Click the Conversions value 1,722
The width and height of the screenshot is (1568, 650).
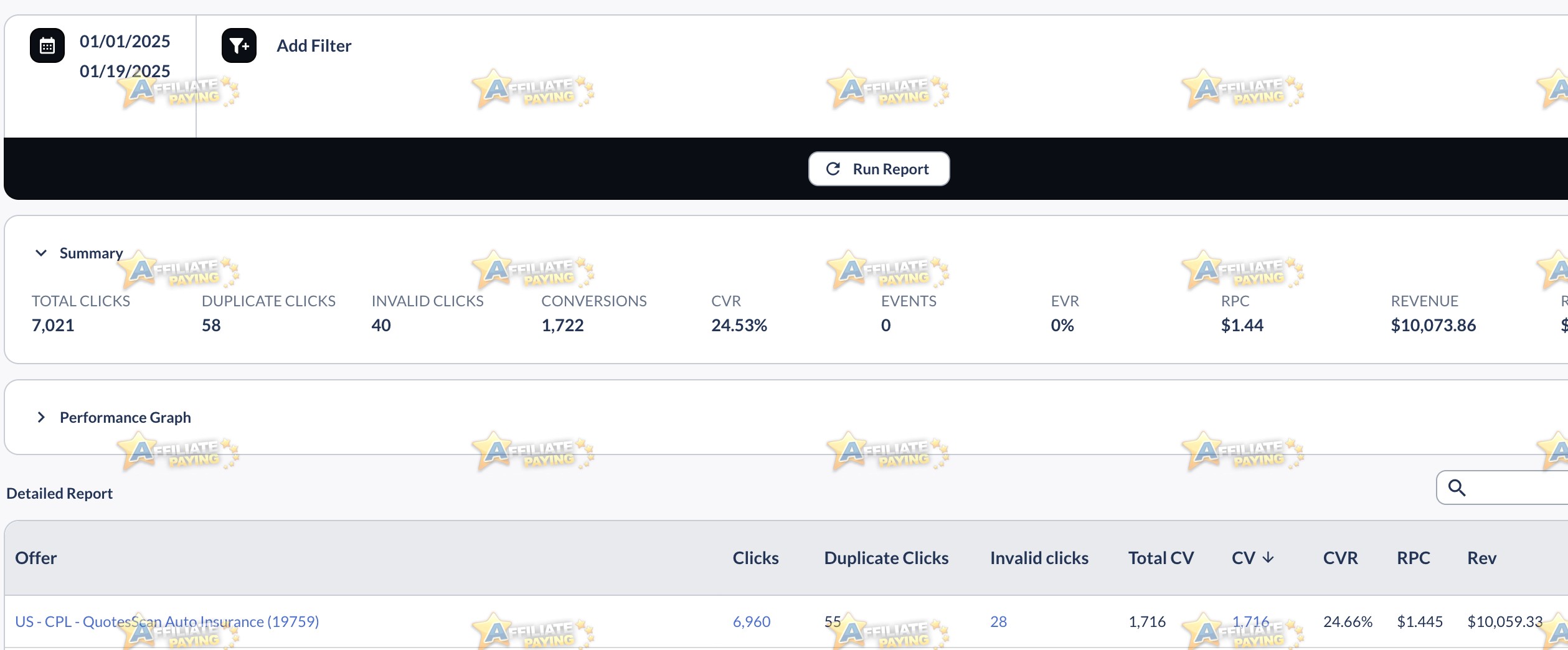click(x=563, y=325)
